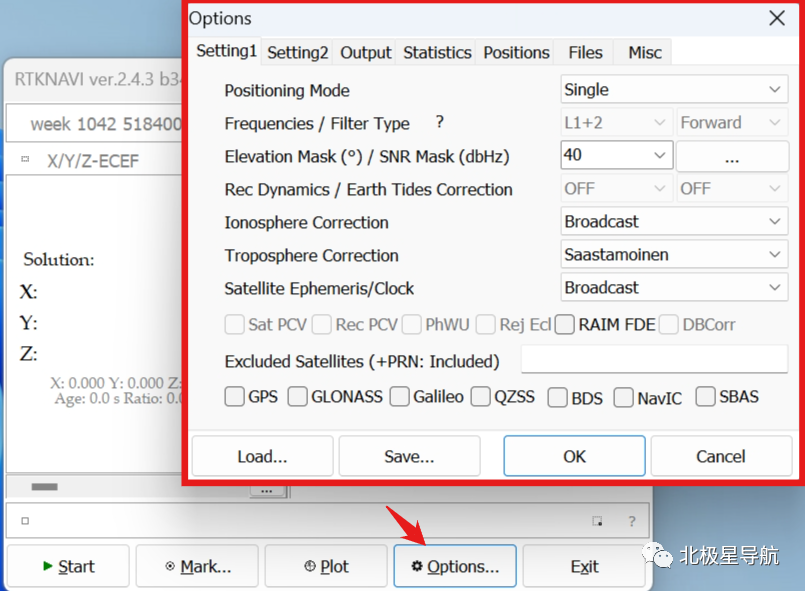This screenshot has height=591, width=805.
Task: Switch to the Setting2 tab
Action: [297, 52]
